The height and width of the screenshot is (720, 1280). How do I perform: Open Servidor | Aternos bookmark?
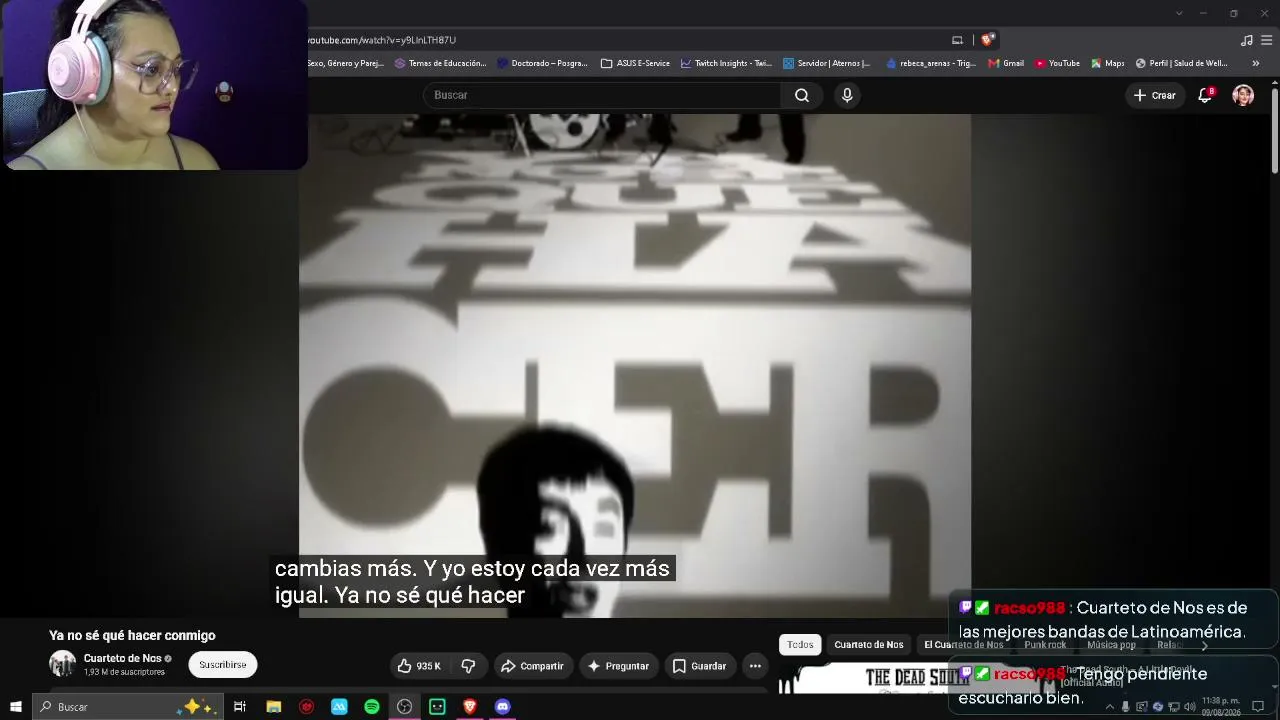click(x=826, y=63)
